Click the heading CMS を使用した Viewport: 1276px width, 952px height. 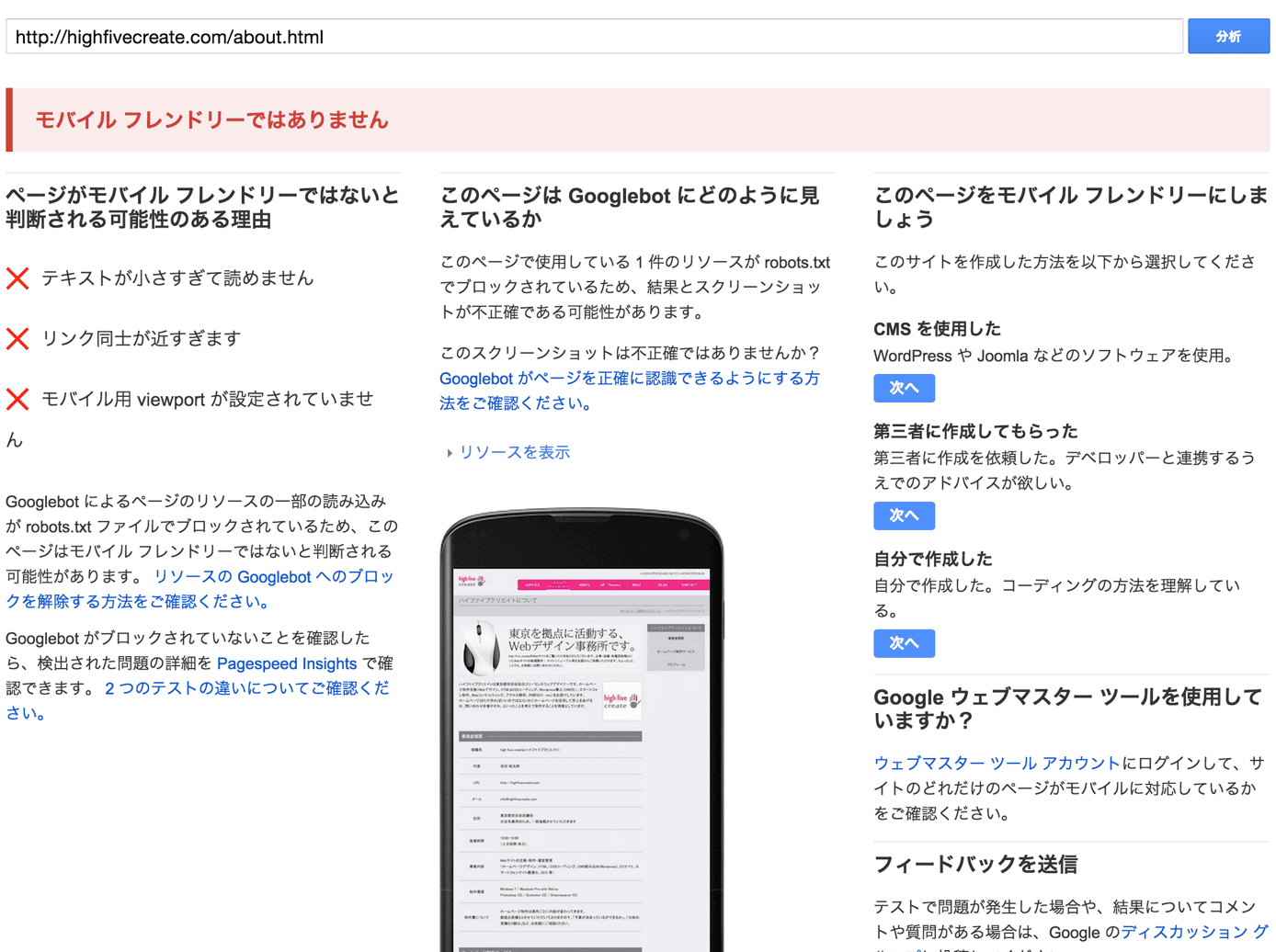[x=937, y=329]
